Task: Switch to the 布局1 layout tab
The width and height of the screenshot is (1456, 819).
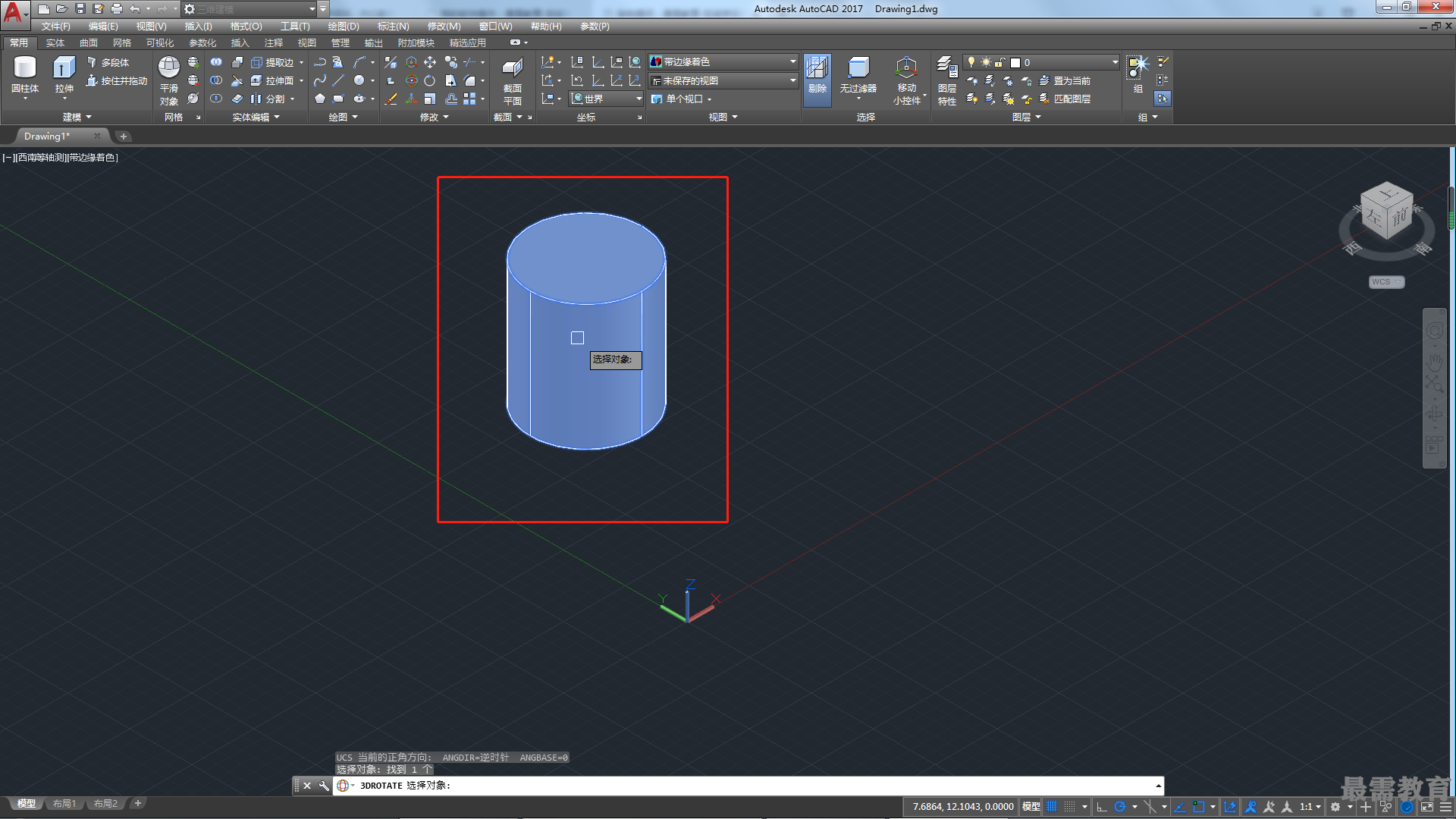Action: 64,803
